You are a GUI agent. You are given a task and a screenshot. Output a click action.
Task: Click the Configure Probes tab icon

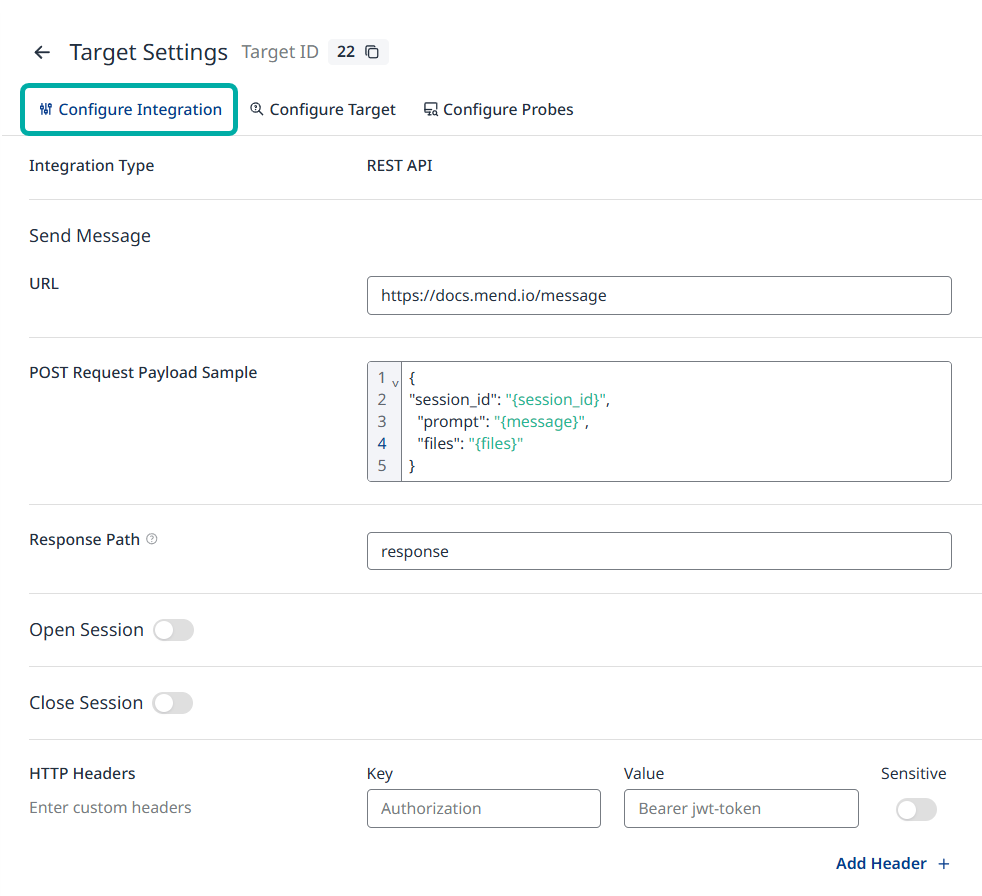click(x=430, y=110)
